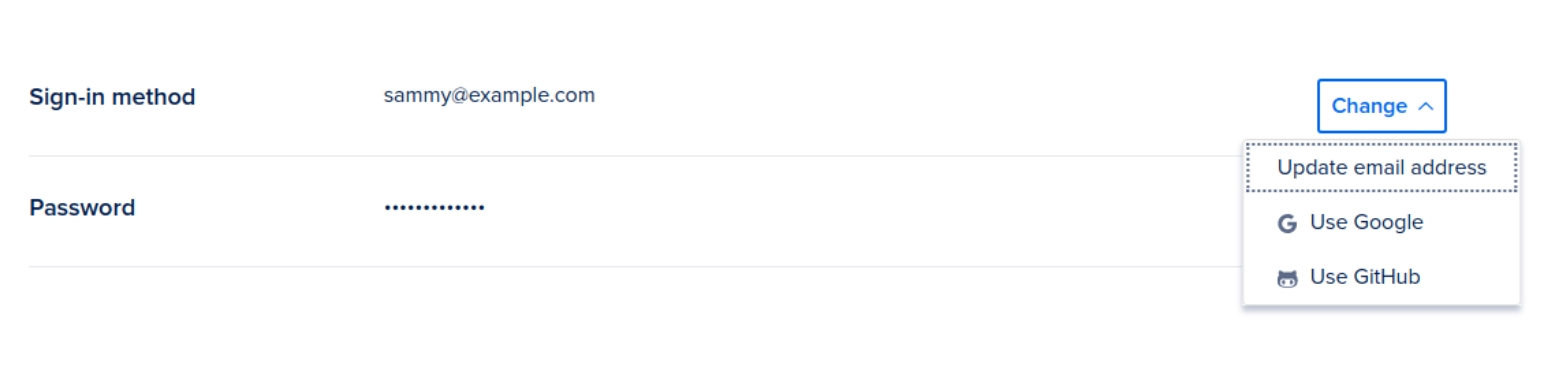Viewport: 1544px width, 372px height.
Task: Click the sammy@example.com email text
Action: tap(489, 95)
